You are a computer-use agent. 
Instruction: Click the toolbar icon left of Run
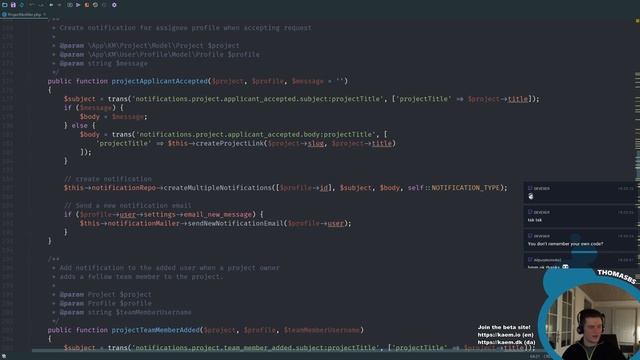[70, 5]
